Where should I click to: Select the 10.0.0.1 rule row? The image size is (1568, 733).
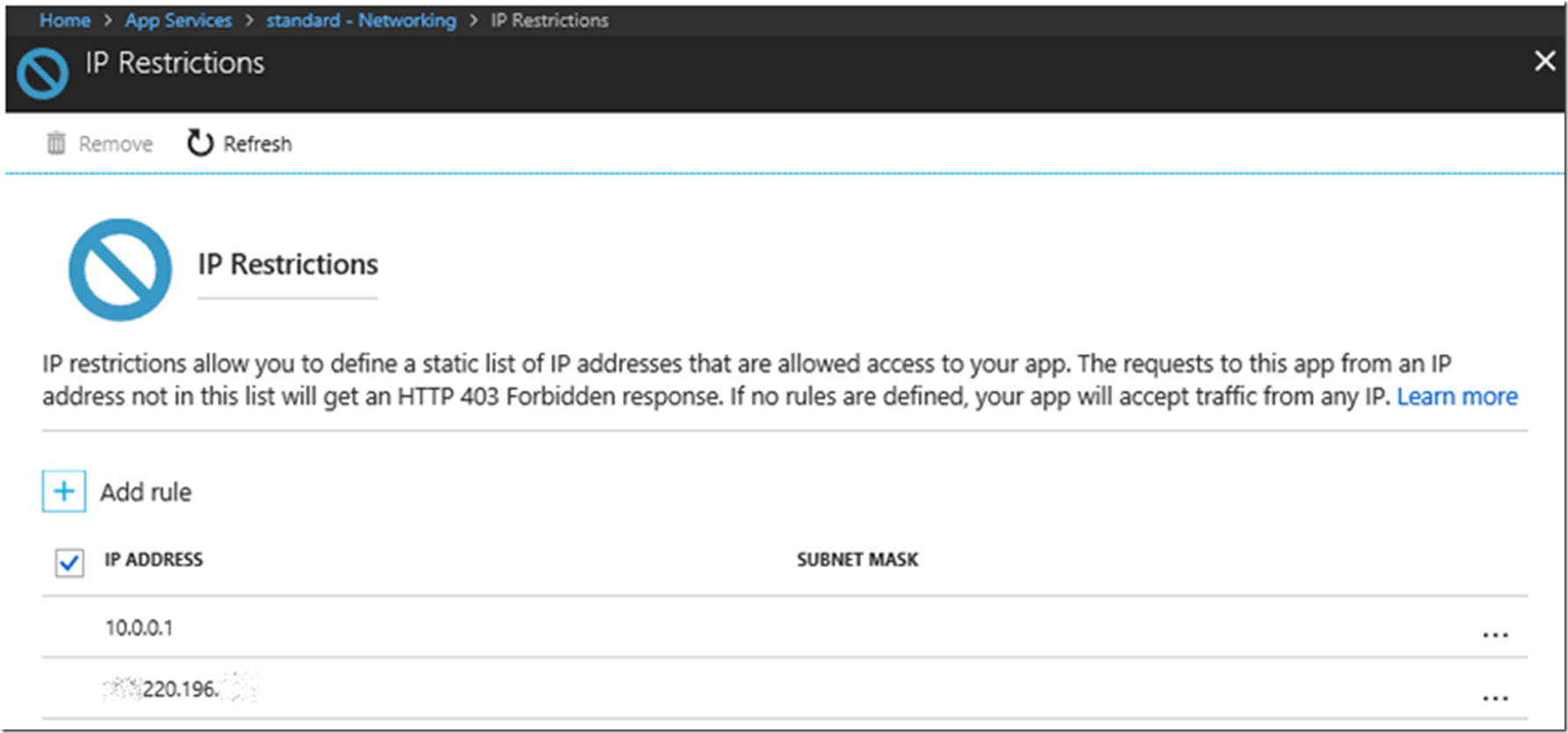(139, 628)
